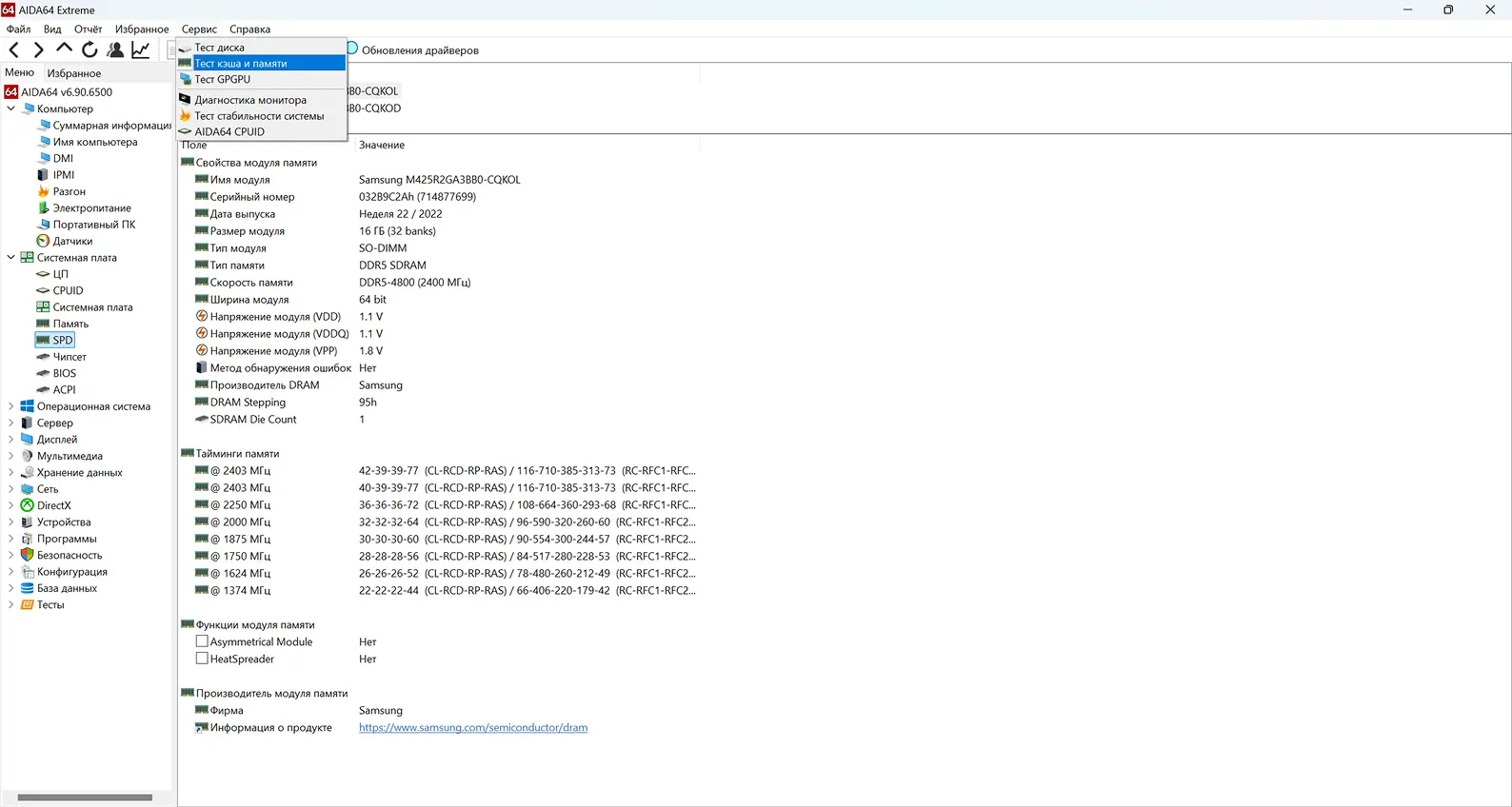This screenshot has width=1512, height=807.
Task: Collapse the Системная плата tree node
Action: 11,257
